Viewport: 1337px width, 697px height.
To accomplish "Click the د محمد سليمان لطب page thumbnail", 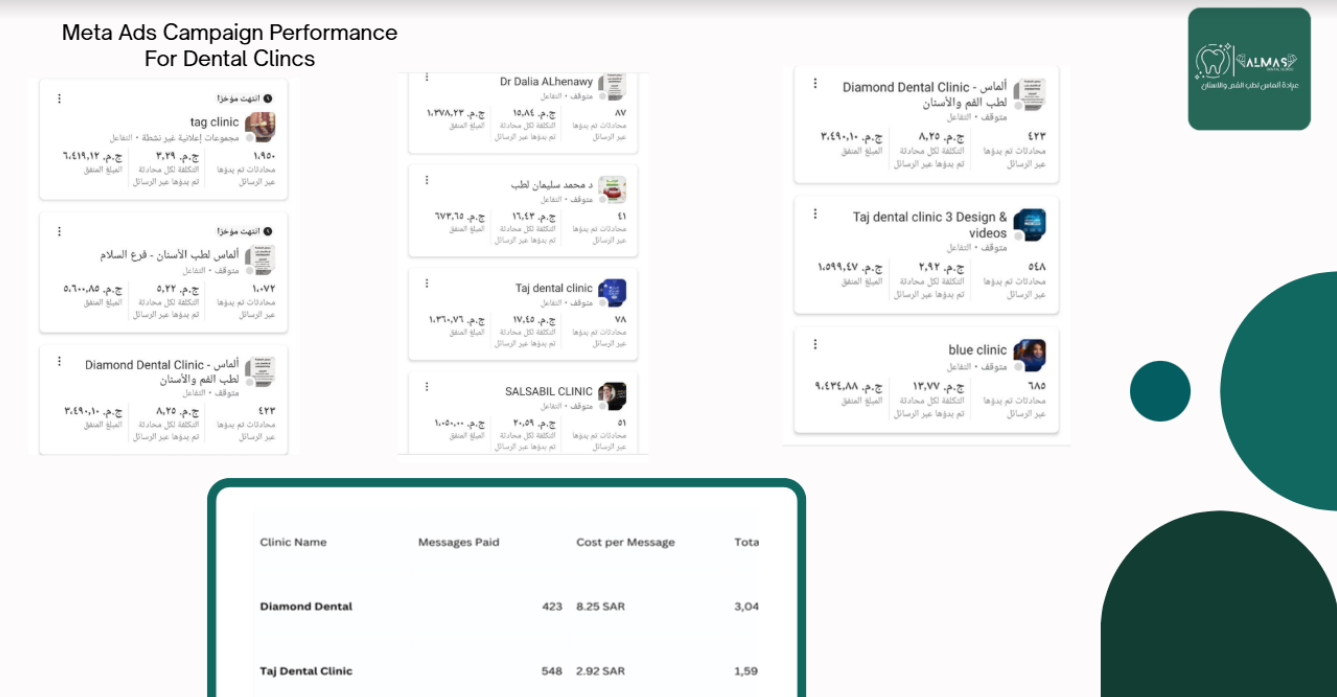I will [x=612, y=189].
